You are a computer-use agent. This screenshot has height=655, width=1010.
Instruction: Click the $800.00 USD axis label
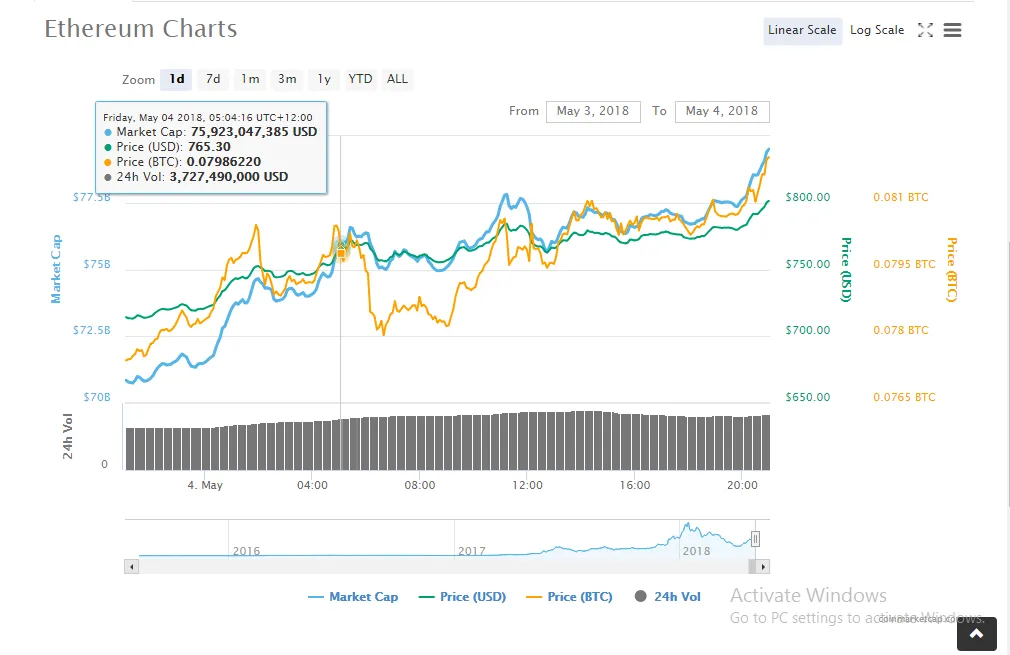point(808,197)
